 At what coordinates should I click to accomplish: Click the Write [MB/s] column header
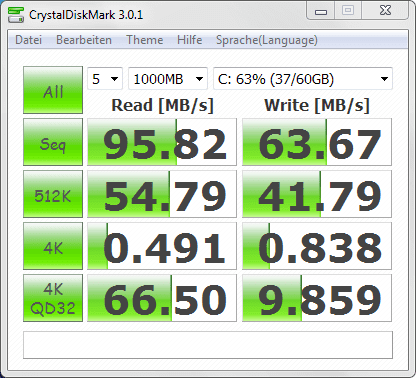tap(317, 105)
